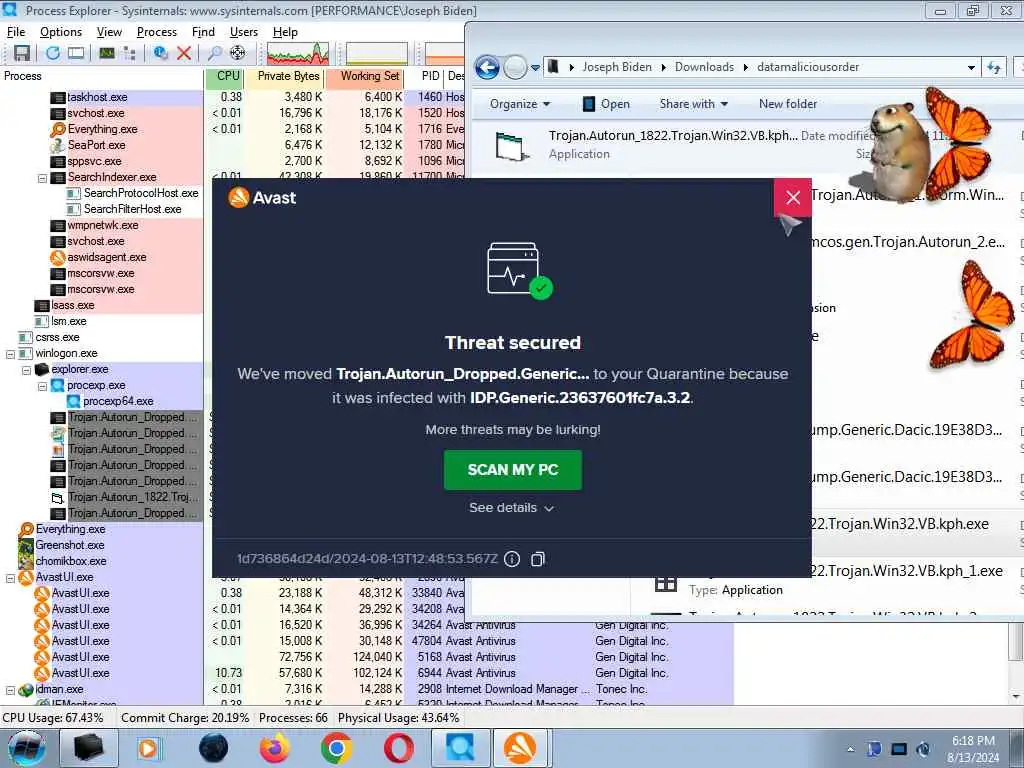Sort by the Process column header
Image resolution: width=1024 pixels, height=768 pixels.
click(102, 76)
